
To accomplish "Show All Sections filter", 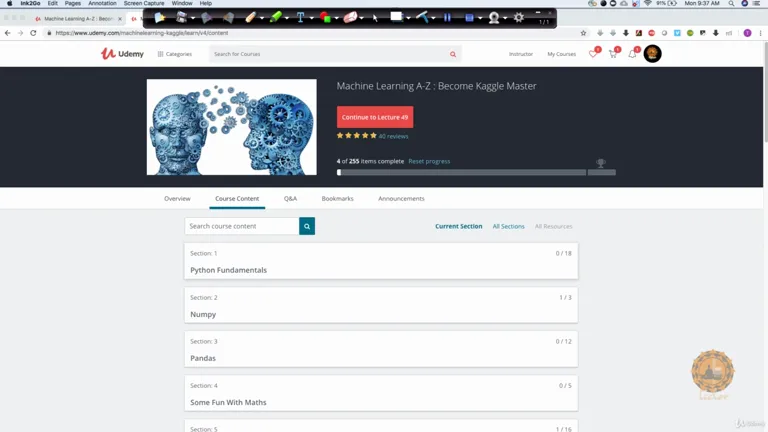I will (x=508, y=226).
